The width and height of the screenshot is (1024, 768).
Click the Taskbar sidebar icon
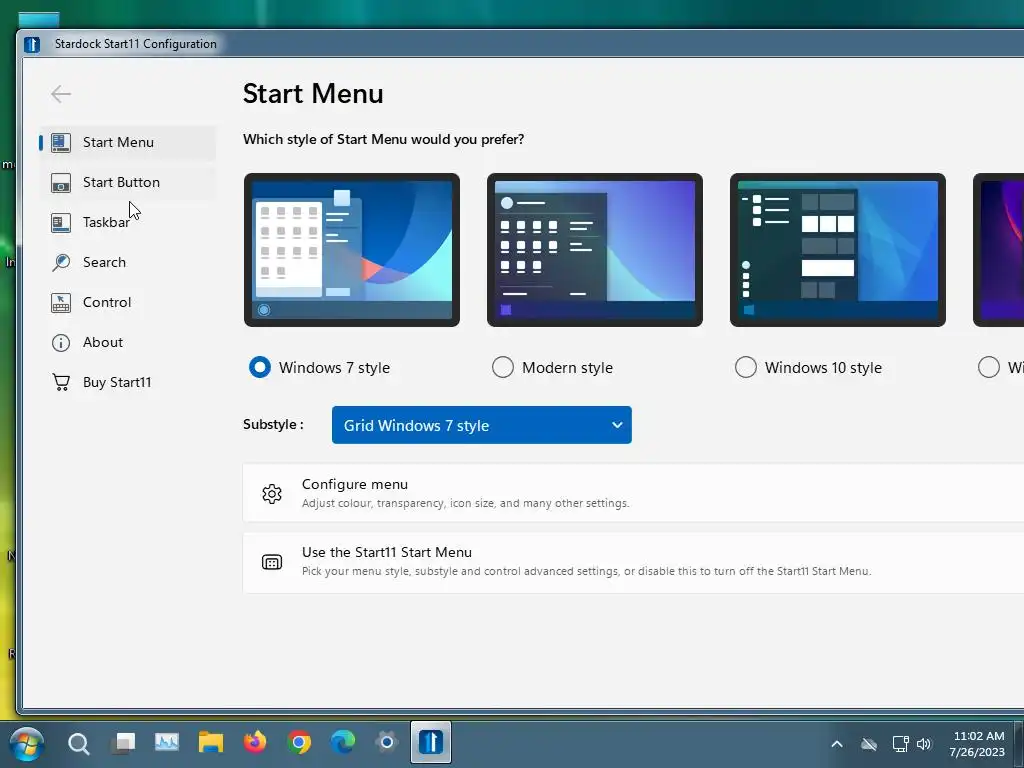tap(61, 223)
